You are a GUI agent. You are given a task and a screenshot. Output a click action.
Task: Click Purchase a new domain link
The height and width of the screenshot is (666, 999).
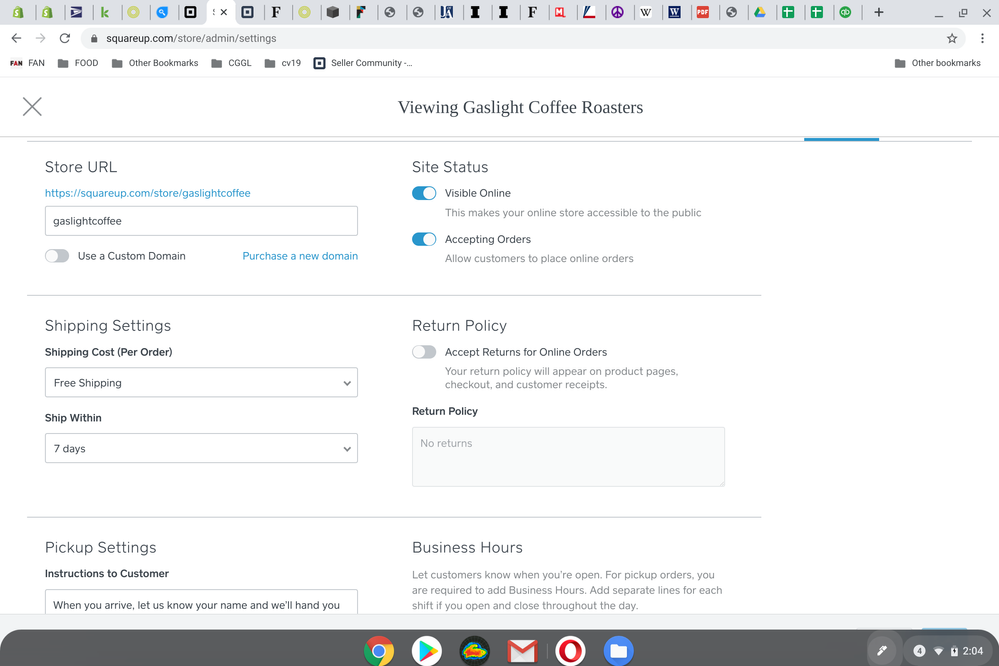click(x=300, y=256)
